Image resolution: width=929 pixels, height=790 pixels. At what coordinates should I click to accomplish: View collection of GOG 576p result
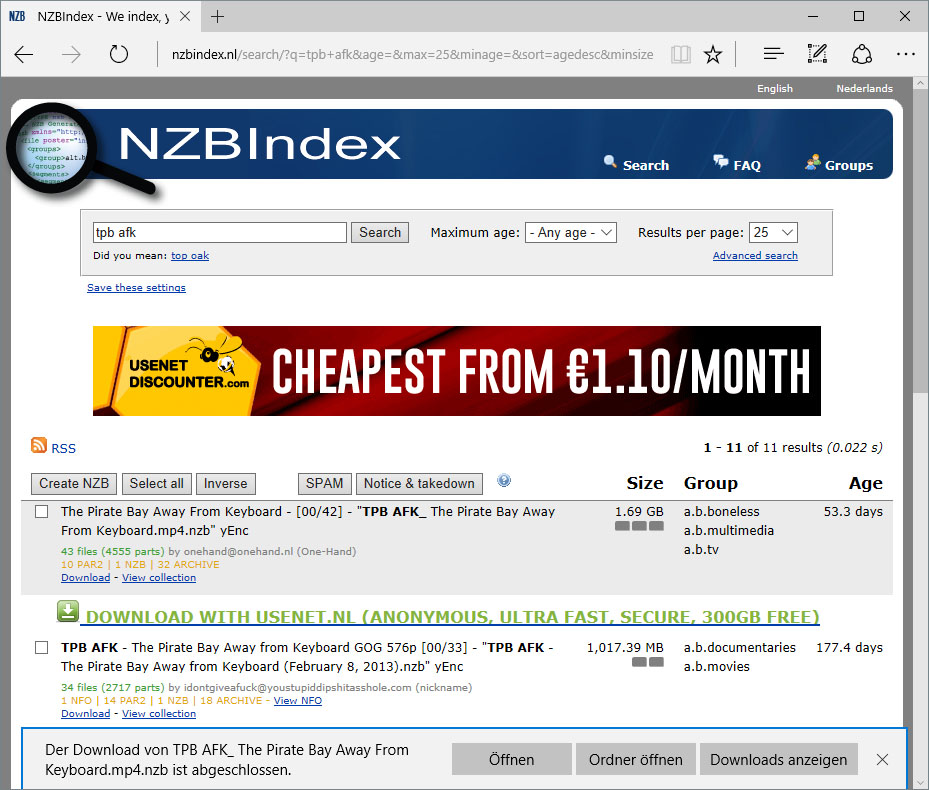tap(159, 714)
